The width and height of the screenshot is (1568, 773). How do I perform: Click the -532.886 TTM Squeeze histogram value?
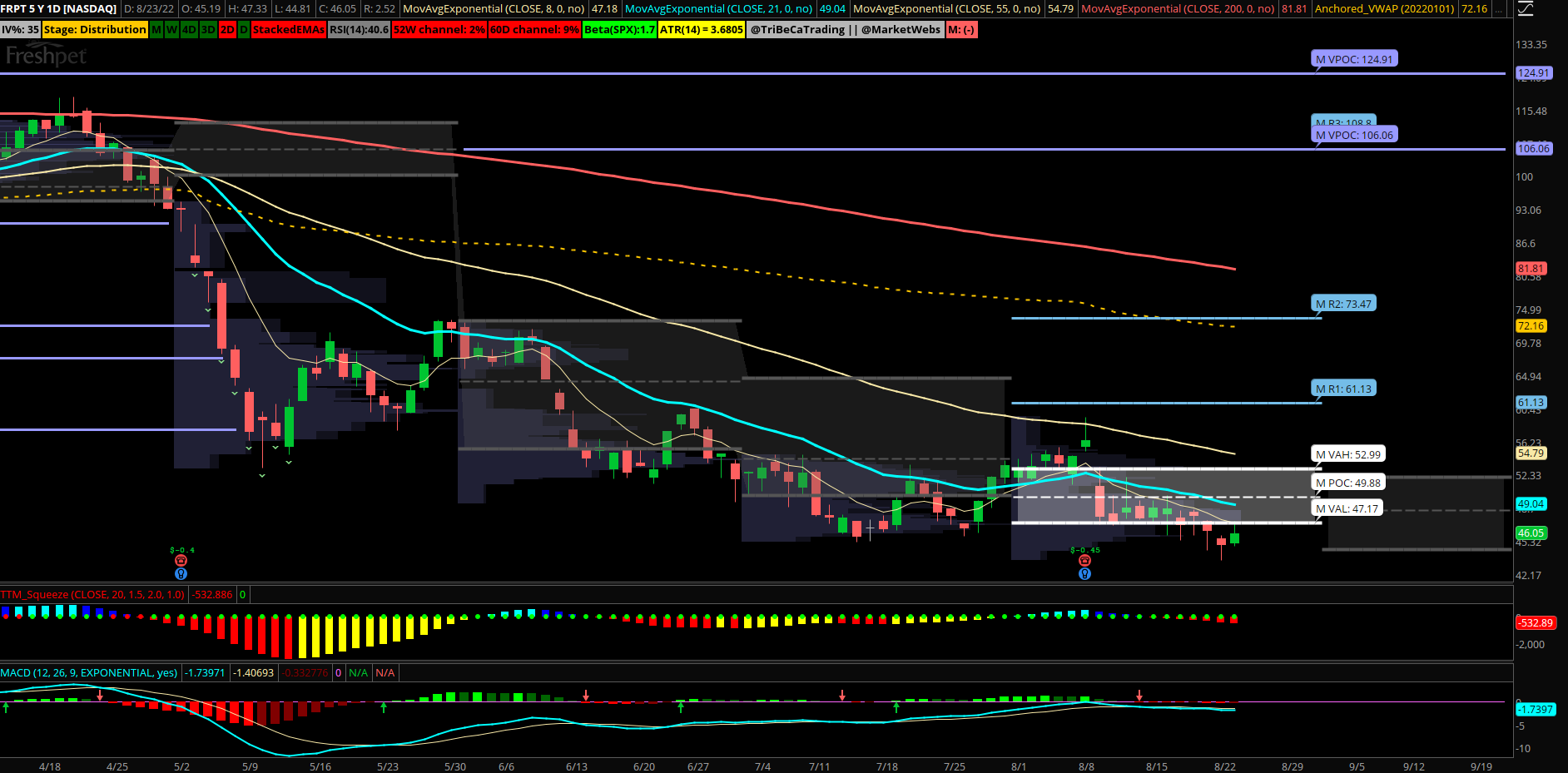(x=213, y=595)
